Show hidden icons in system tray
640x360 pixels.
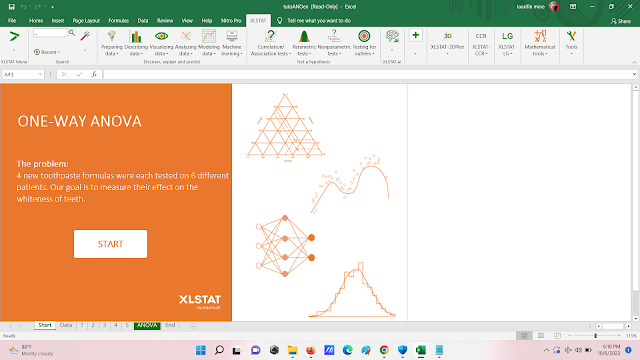point(546,350)
